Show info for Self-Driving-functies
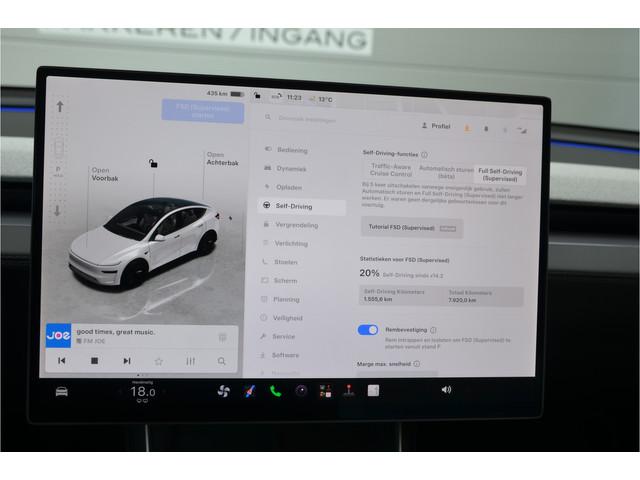Viewport: 640px width, 480px height. tap(424, 155)
